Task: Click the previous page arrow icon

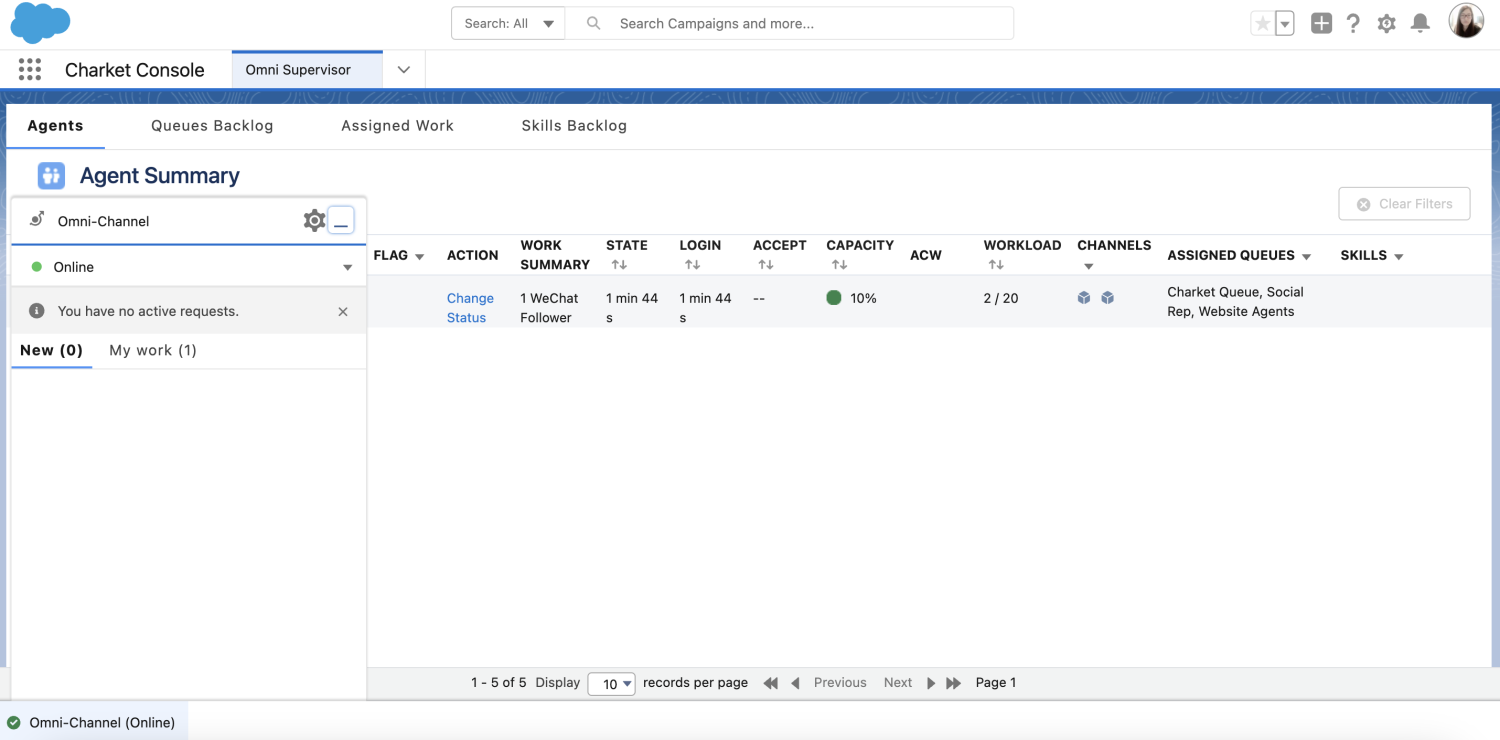Action: (x=795, y=683)
